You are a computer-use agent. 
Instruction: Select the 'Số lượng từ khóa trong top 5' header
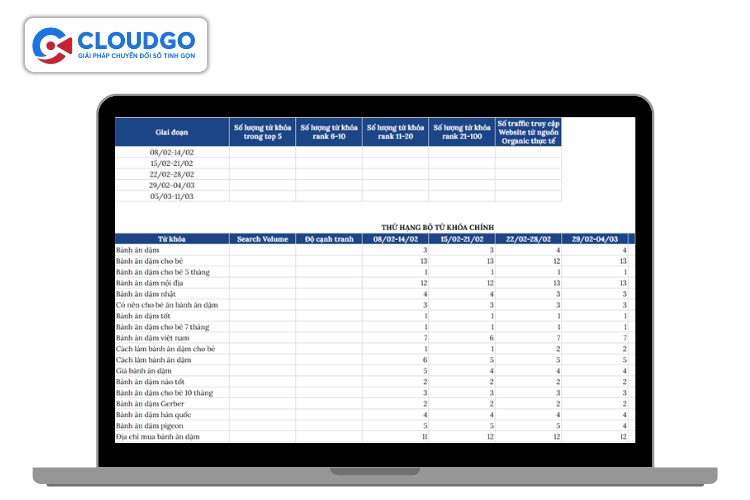[262, 132]
